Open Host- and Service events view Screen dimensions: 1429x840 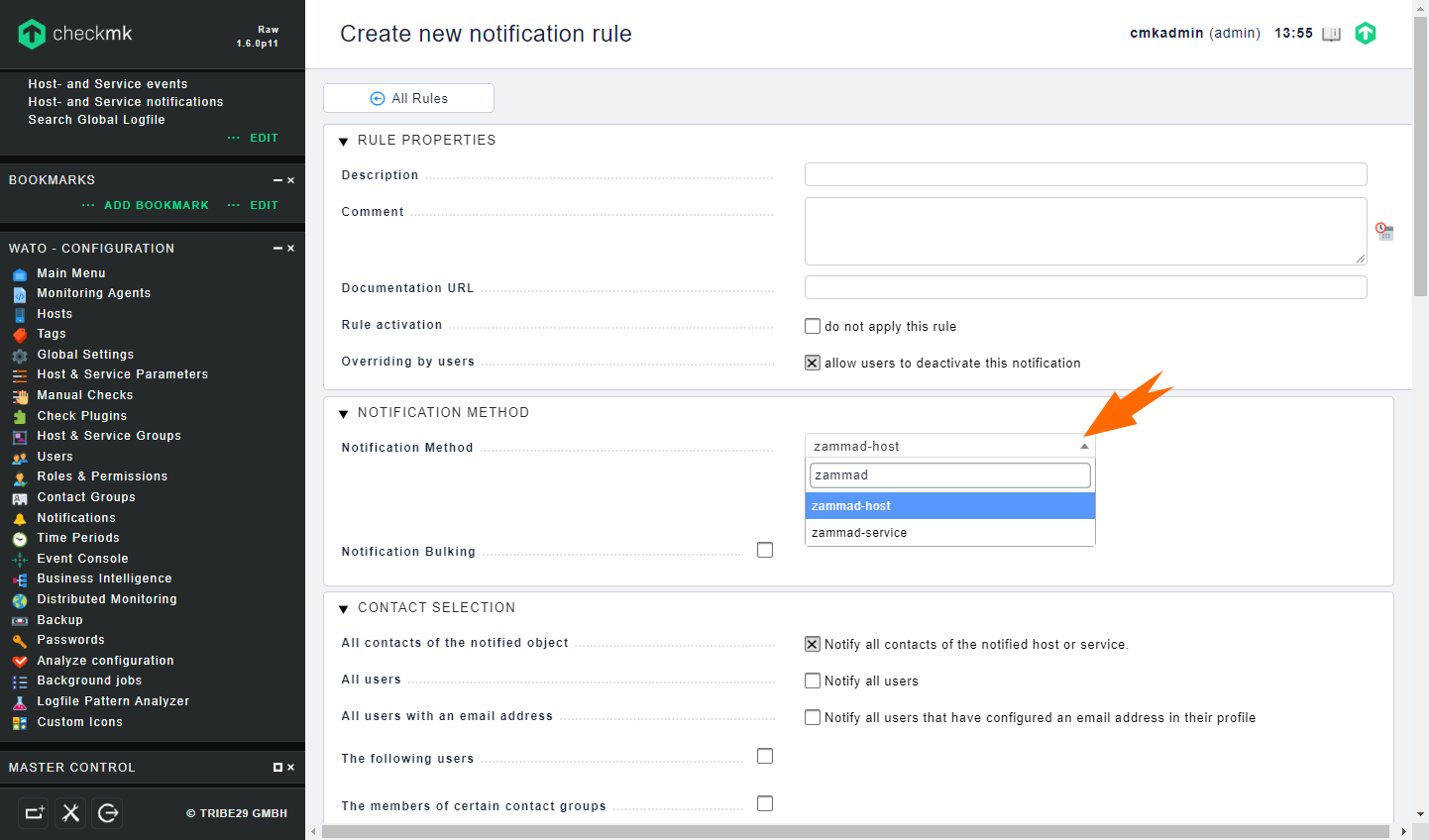point(108,84)
